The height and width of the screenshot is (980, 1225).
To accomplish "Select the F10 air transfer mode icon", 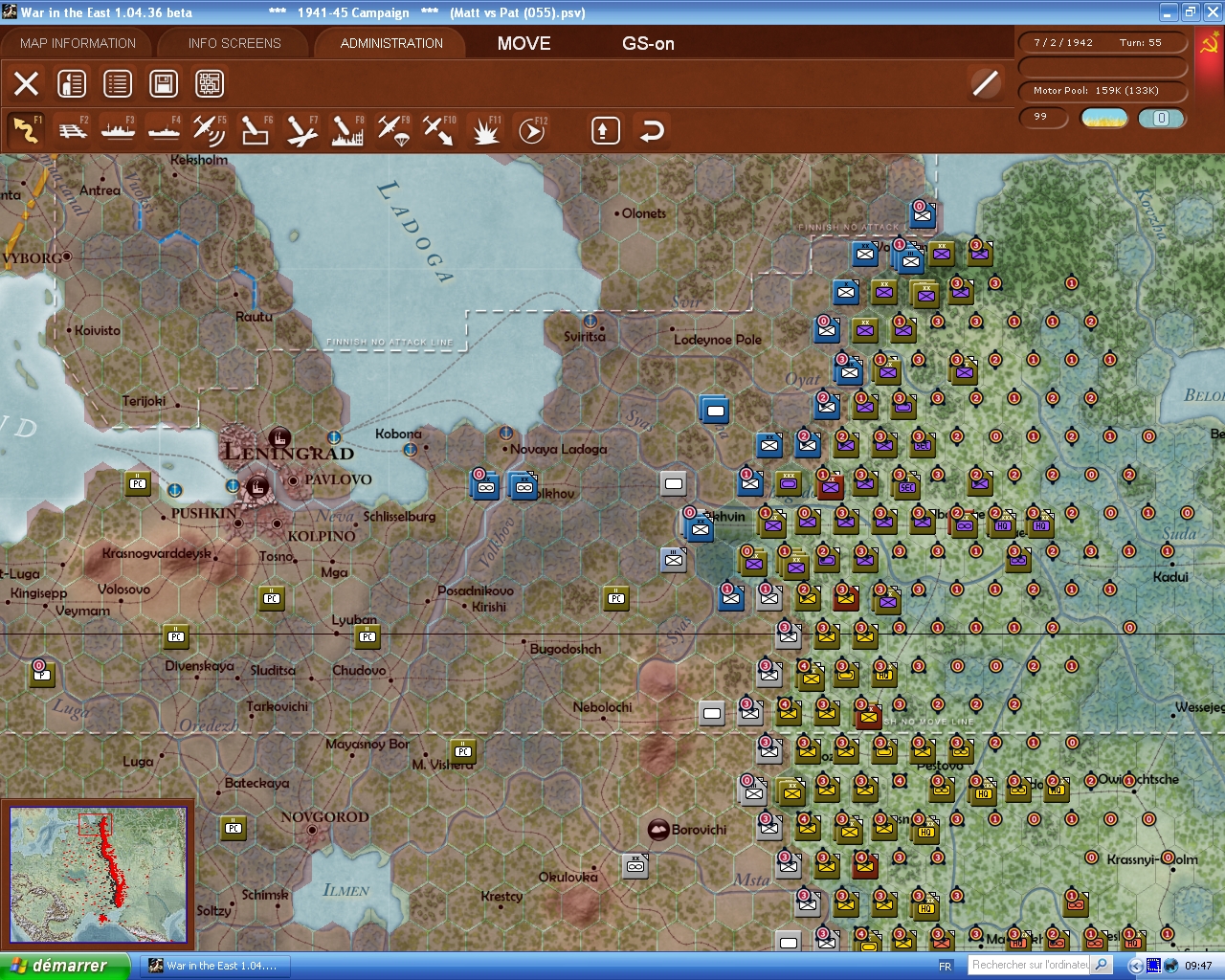I will click(x=439, y=130).
